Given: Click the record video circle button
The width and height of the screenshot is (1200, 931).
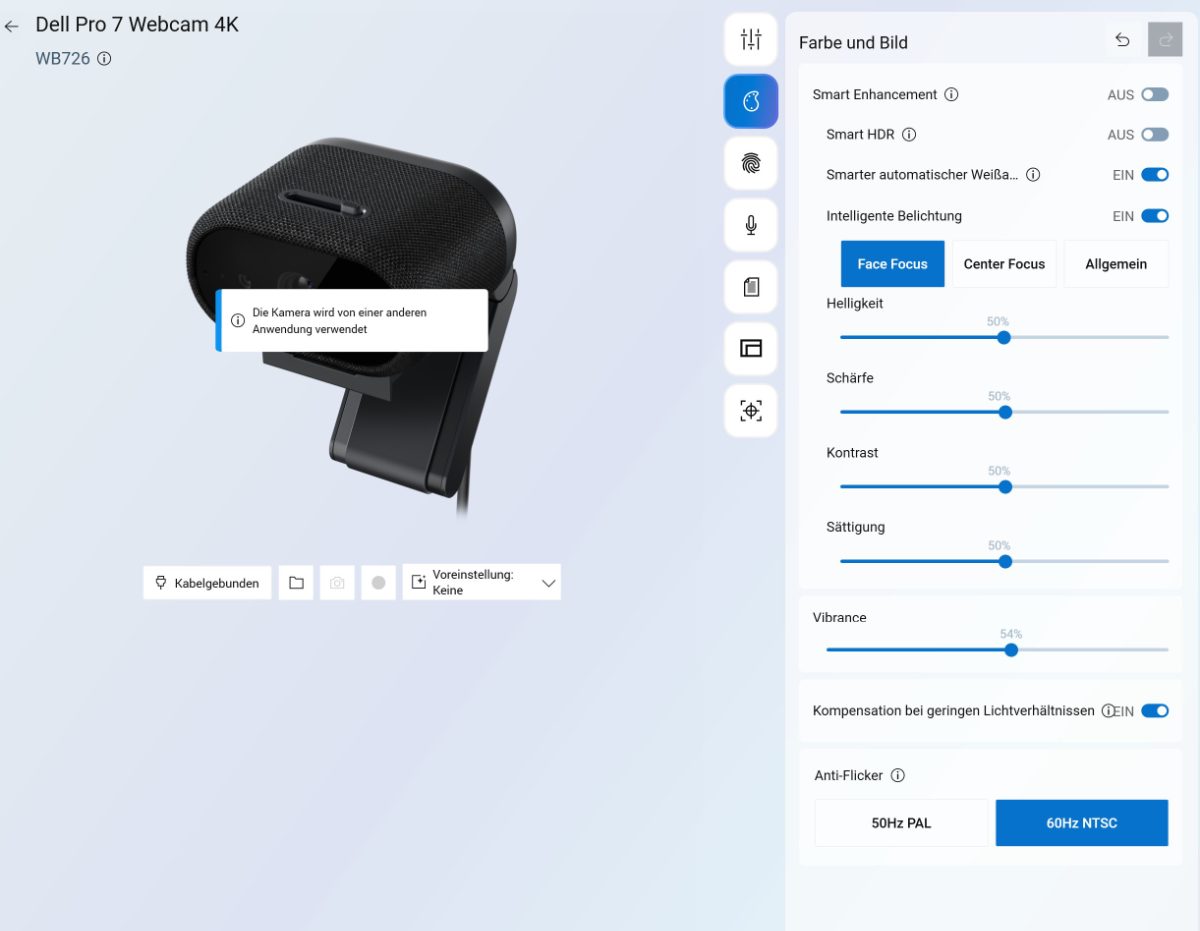Looking at the screenshot, I should point(378,582).
